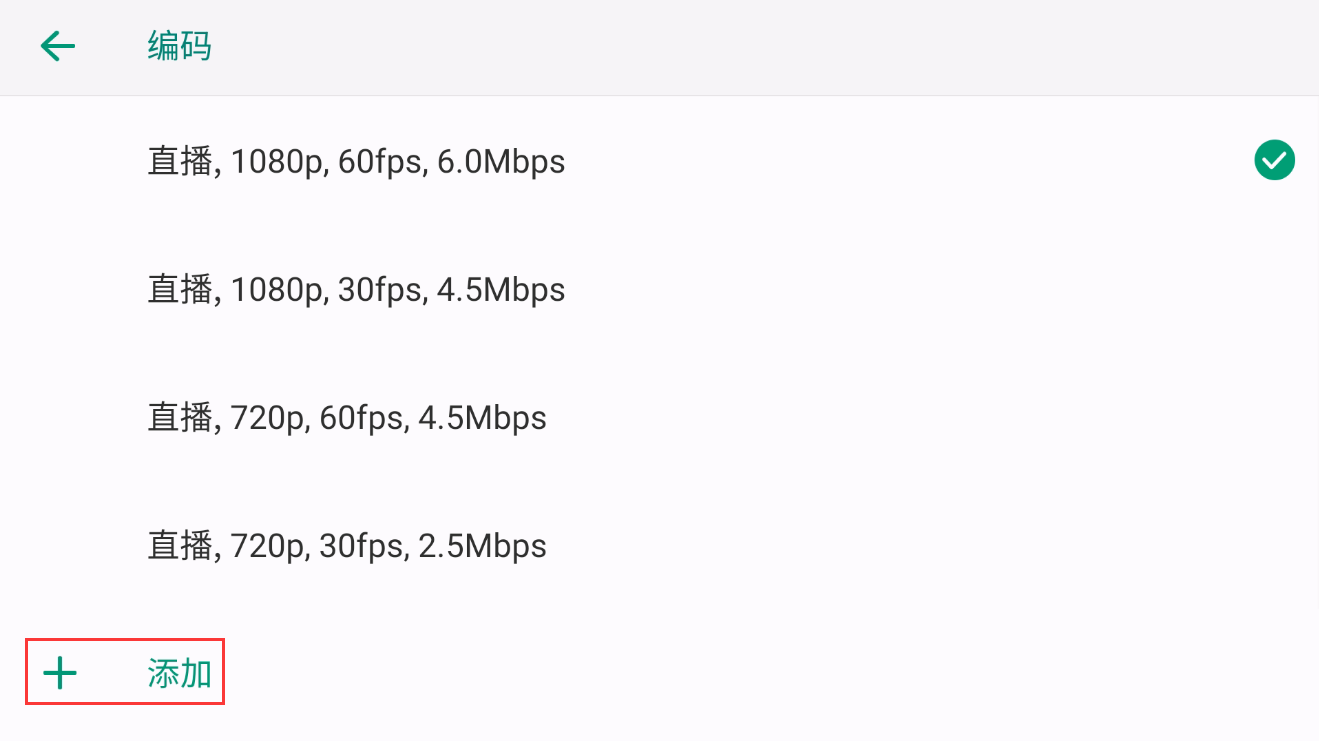
Task: Select 直播, 1080p, 30fps, 4.5Mbps preset
Action: coord(659,290)
